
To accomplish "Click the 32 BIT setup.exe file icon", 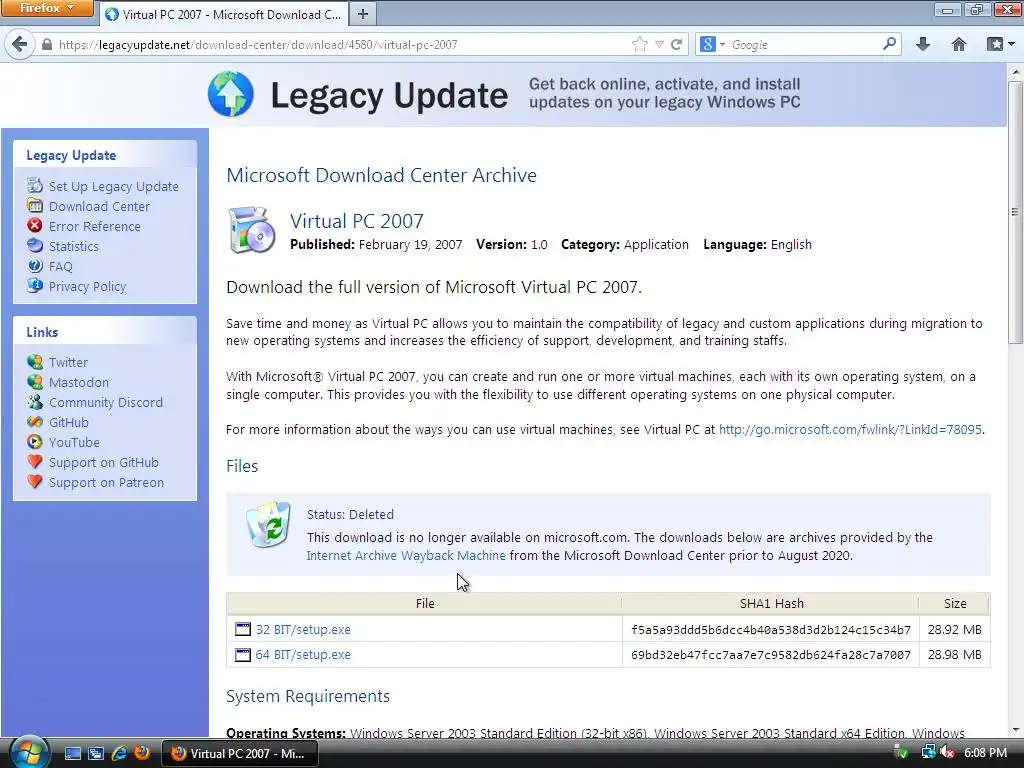I will (x=242, y=630).
